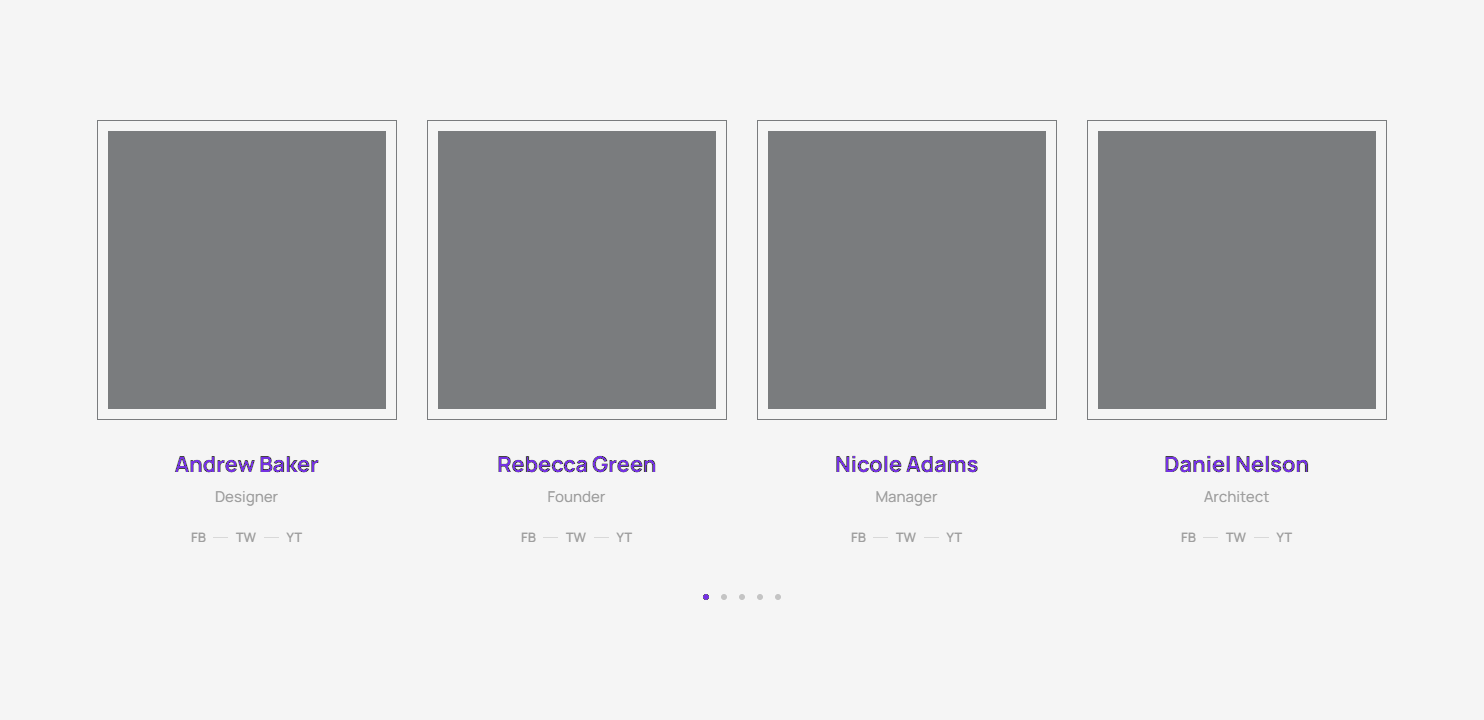Image resolution: width=1484 pixels, height=720 pixels.
Task: Select Daniel Nelson's photo card
Action: point(1237,270)
